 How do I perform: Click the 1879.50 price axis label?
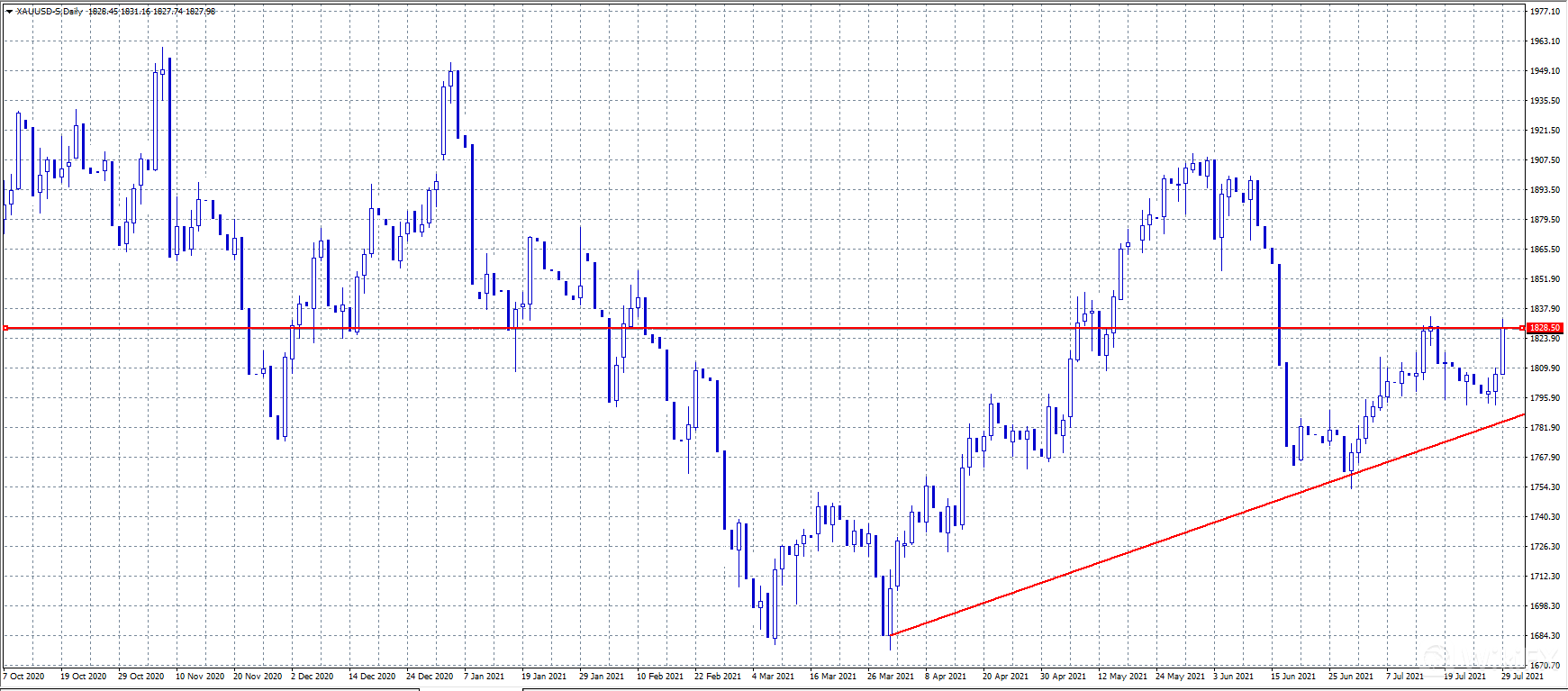1545,220
